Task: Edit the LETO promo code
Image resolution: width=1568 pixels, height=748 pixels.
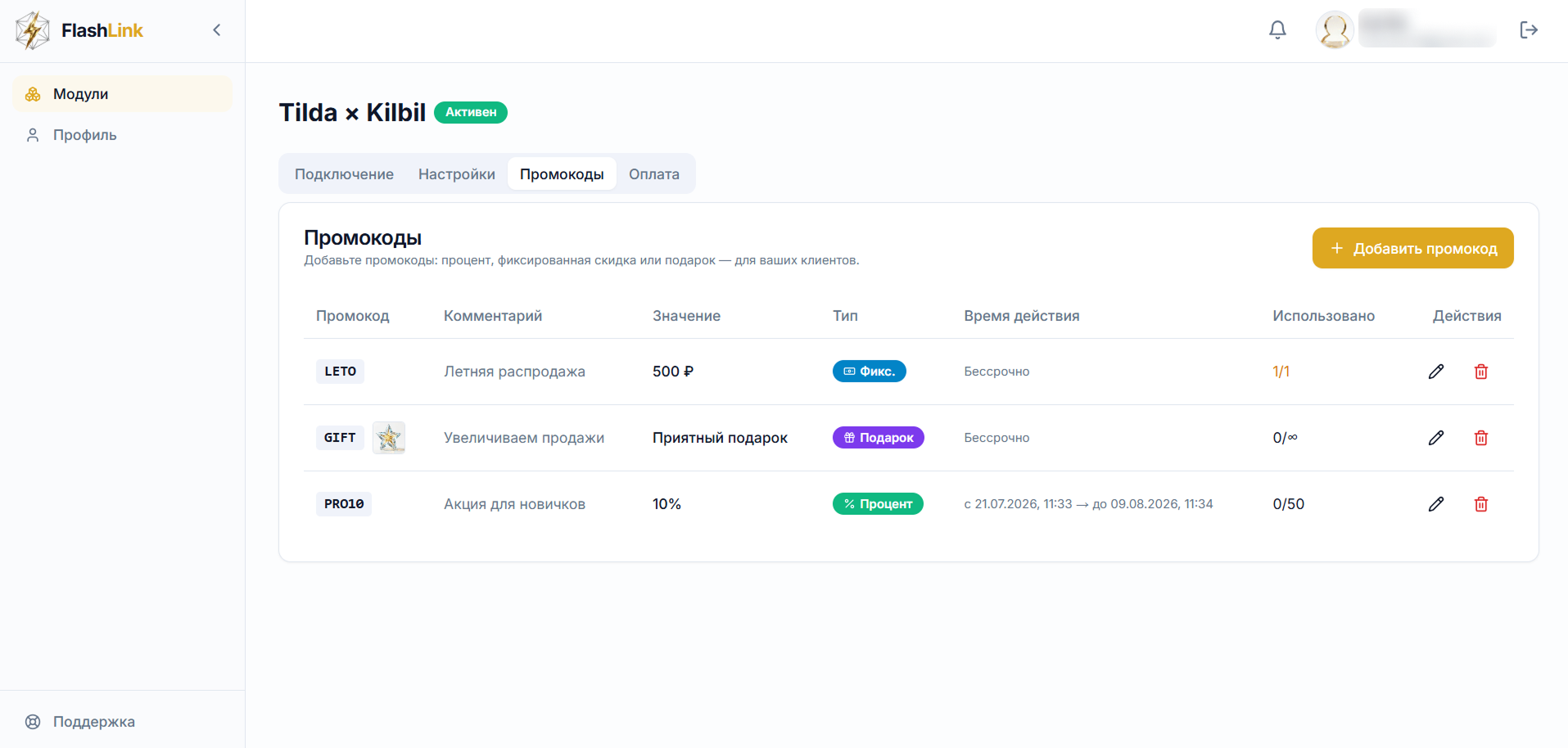Action: tap(1436, 372)
